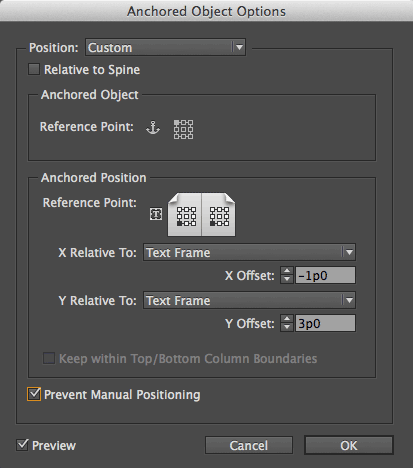Click the Anchored Object section heading

click(x=89, y=95)
